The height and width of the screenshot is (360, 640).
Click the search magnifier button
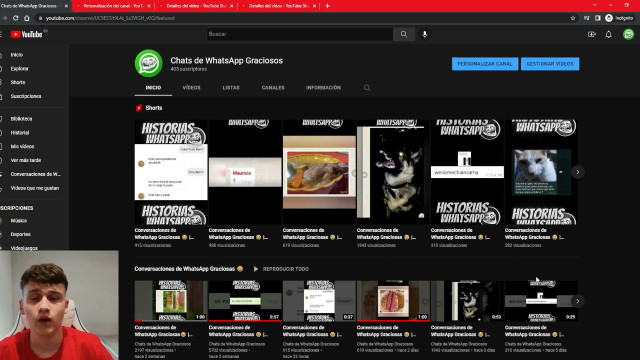tap(404, 34)
